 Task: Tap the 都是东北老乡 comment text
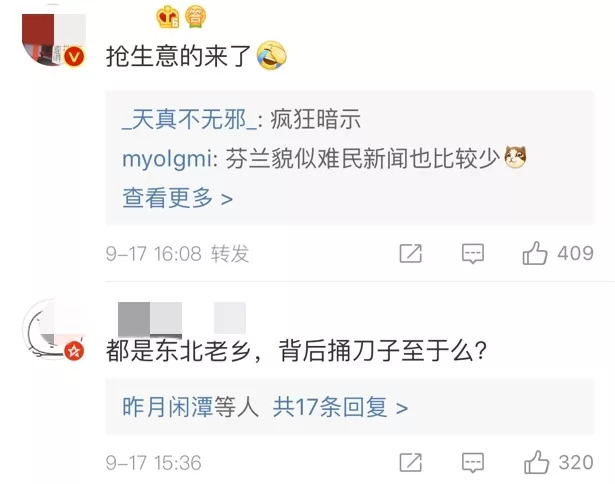297,350
